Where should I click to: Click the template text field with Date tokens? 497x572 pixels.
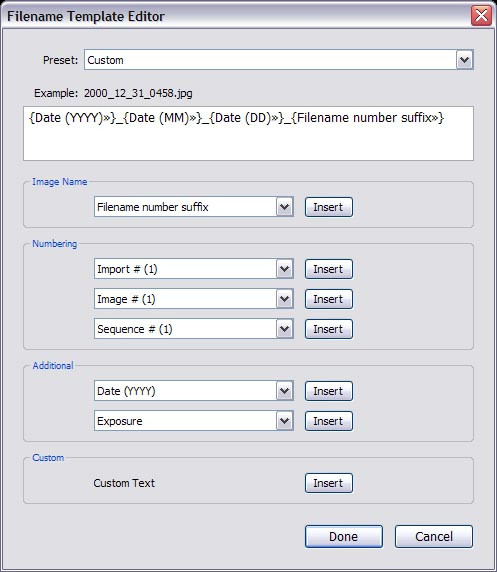click(248, 134)
